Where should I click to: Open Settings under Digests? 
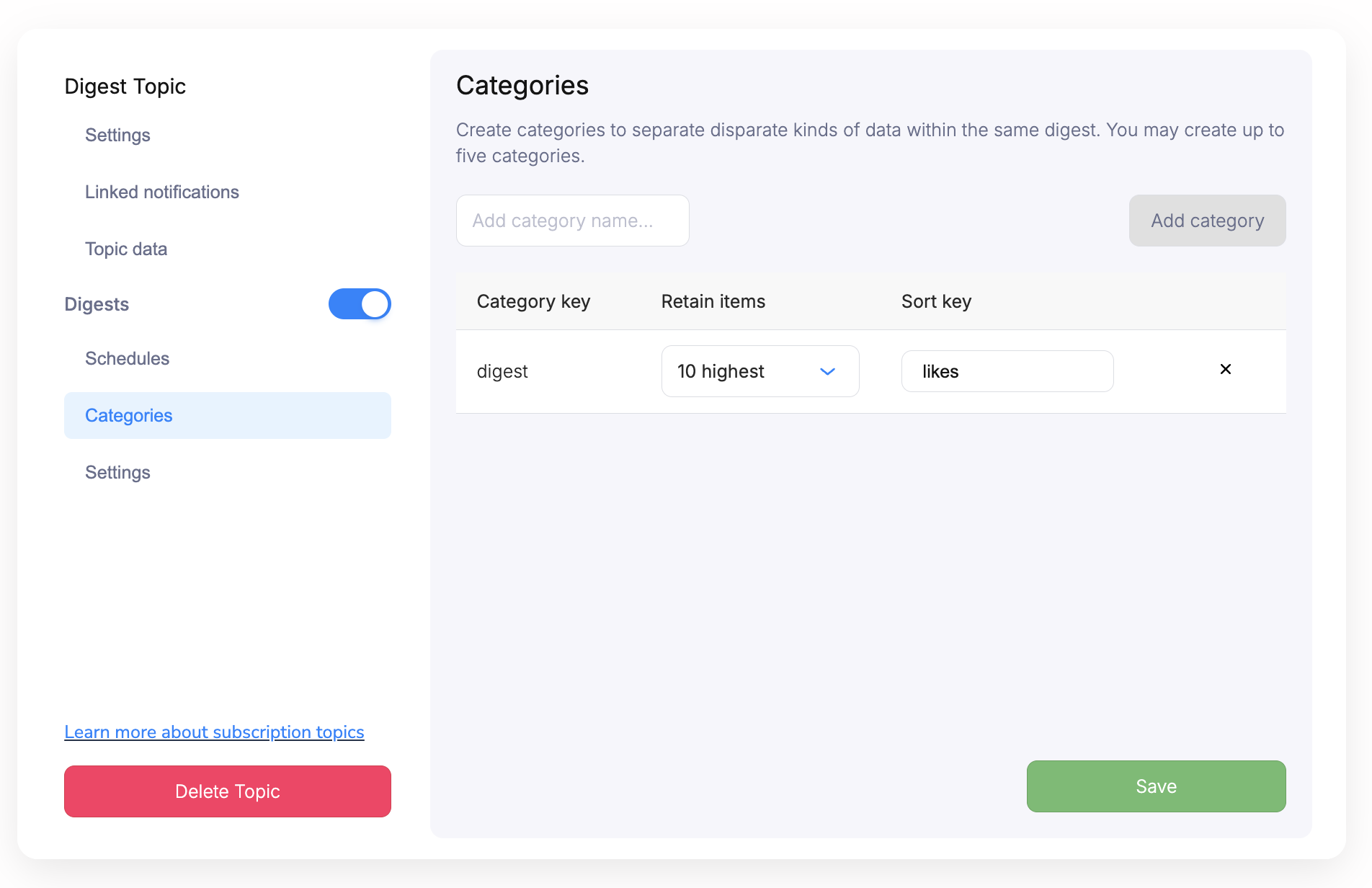click(x=117, y=472)
